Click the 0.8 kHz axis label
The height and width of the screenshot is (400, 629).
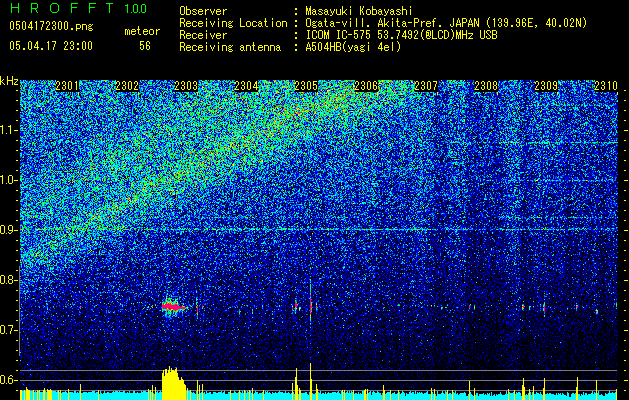(8, 280)
